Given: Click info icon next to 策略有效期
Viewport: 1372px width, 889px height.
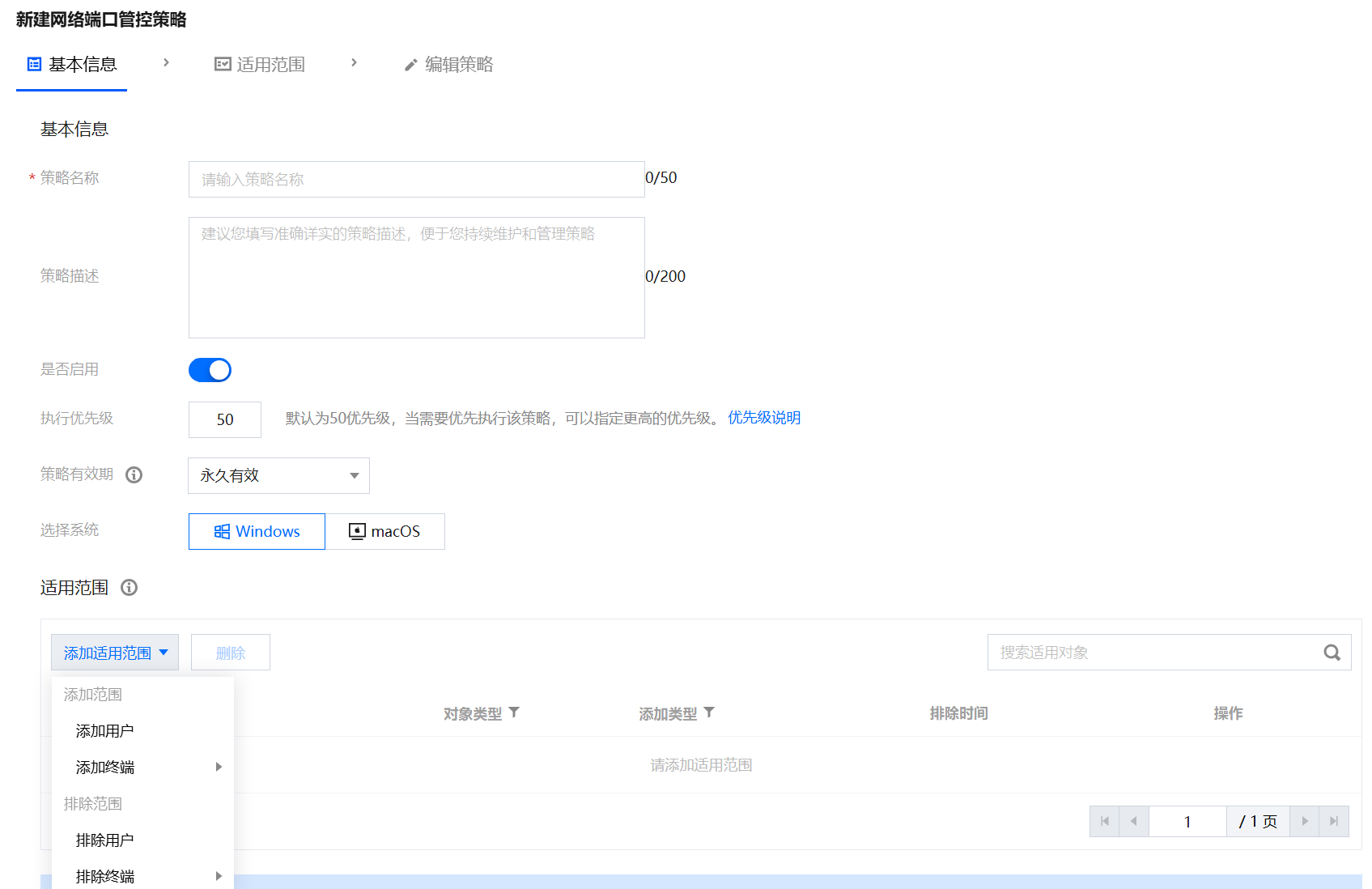Looking at the screenshot, I should click(x=134, y=475).
